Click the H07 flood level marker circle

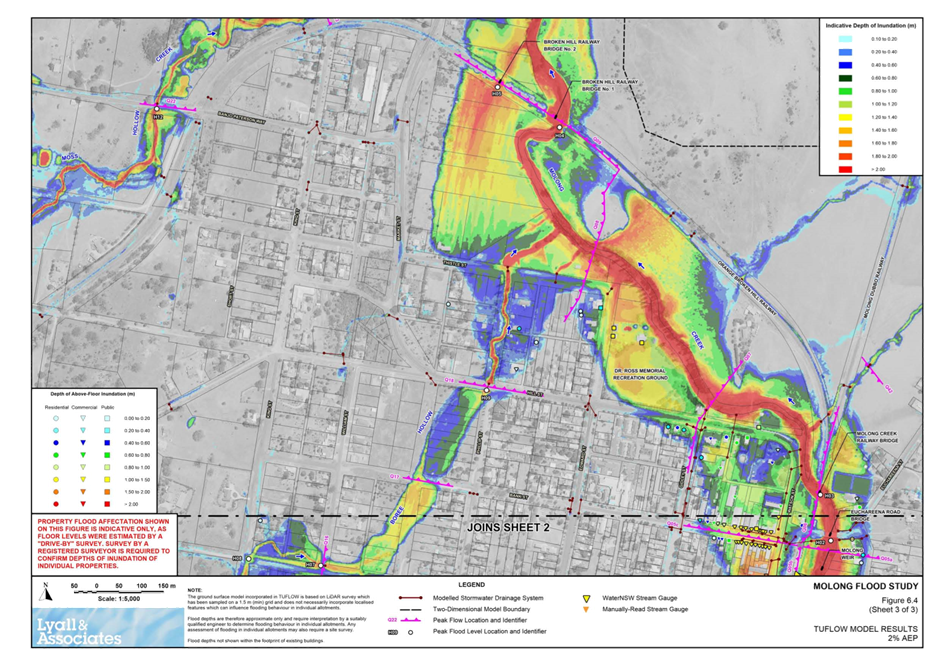click(x=321, y=565)
